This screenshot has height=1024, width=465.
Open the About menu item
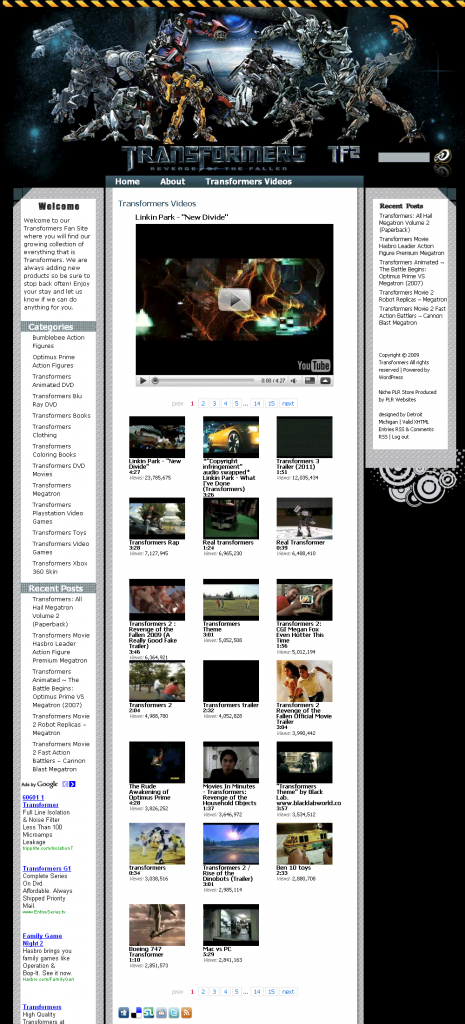[x=172, y=182]
